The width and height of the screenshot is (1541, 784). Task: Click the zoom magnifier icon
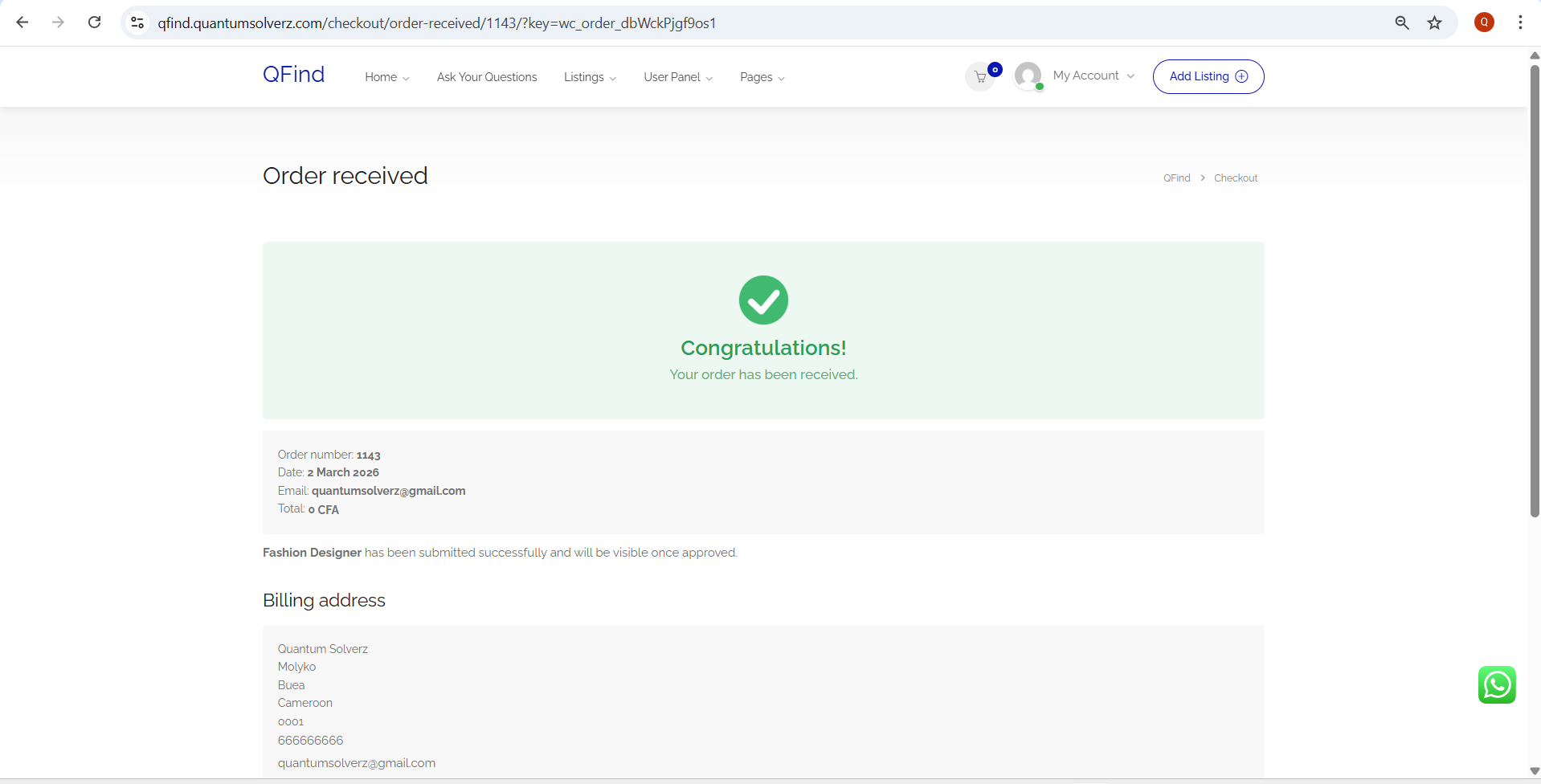tap(1401, 22)
